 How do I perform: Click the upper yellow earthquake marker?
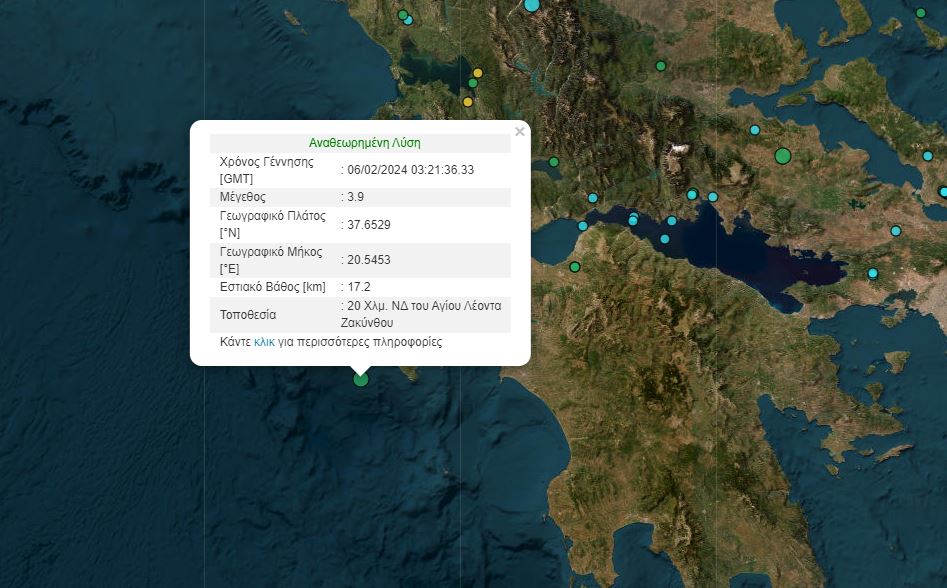[x=478, y=73]
